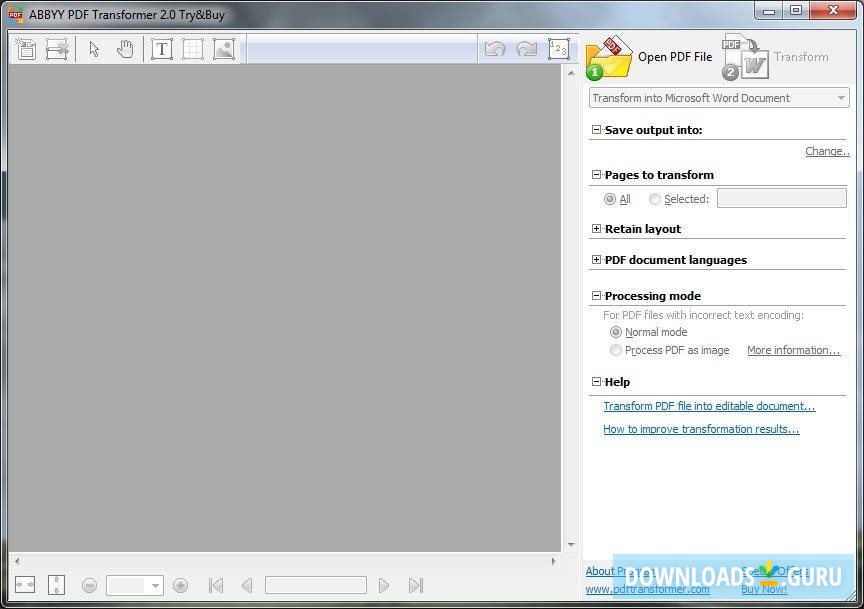Screen dimensions: 864x609
Task: Select the All pages radio button
Action: (x=609, y=199)
